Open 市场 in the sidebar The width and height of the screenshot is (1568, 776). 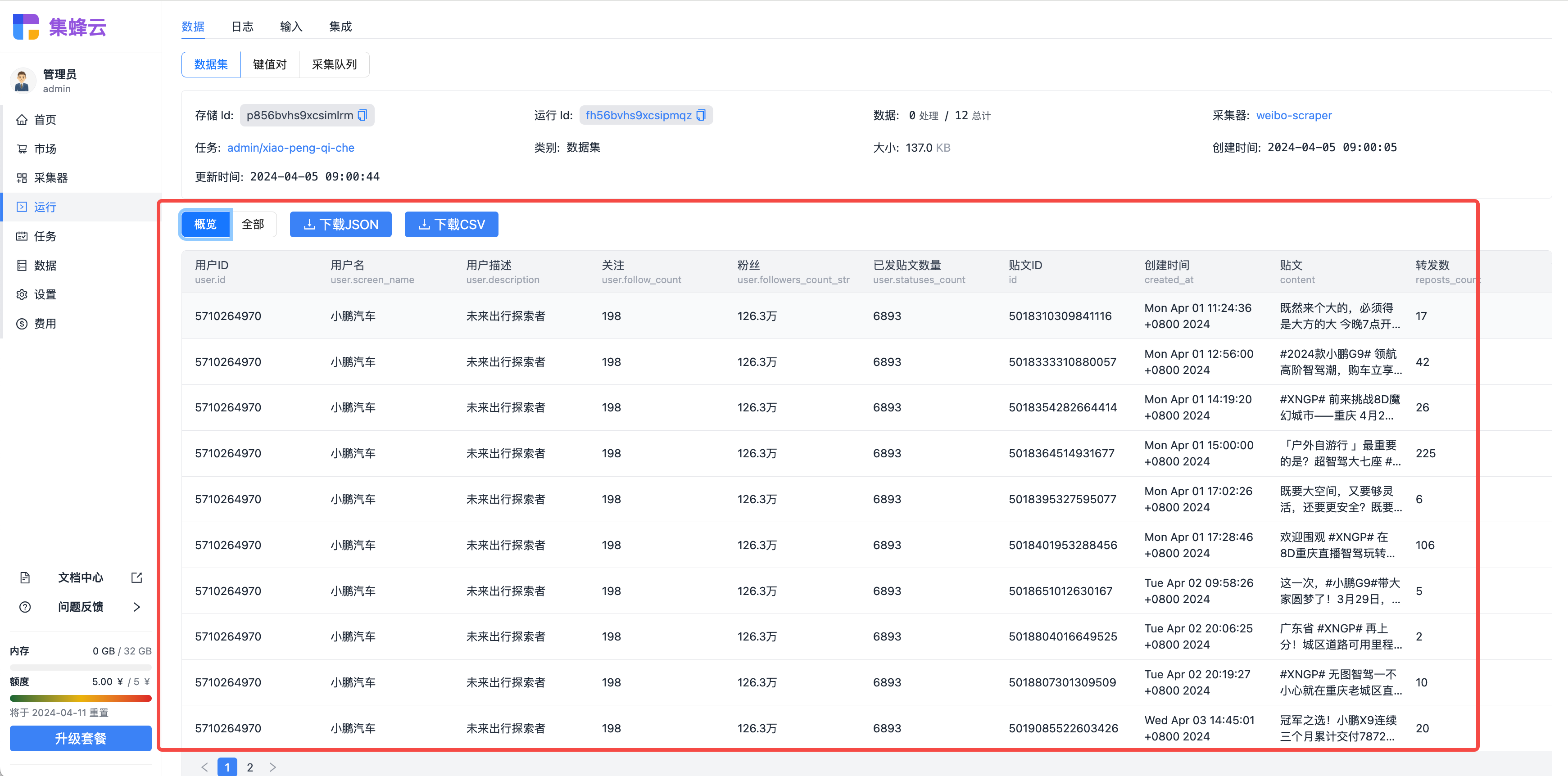pyautogui.click(x=82, y=149)
